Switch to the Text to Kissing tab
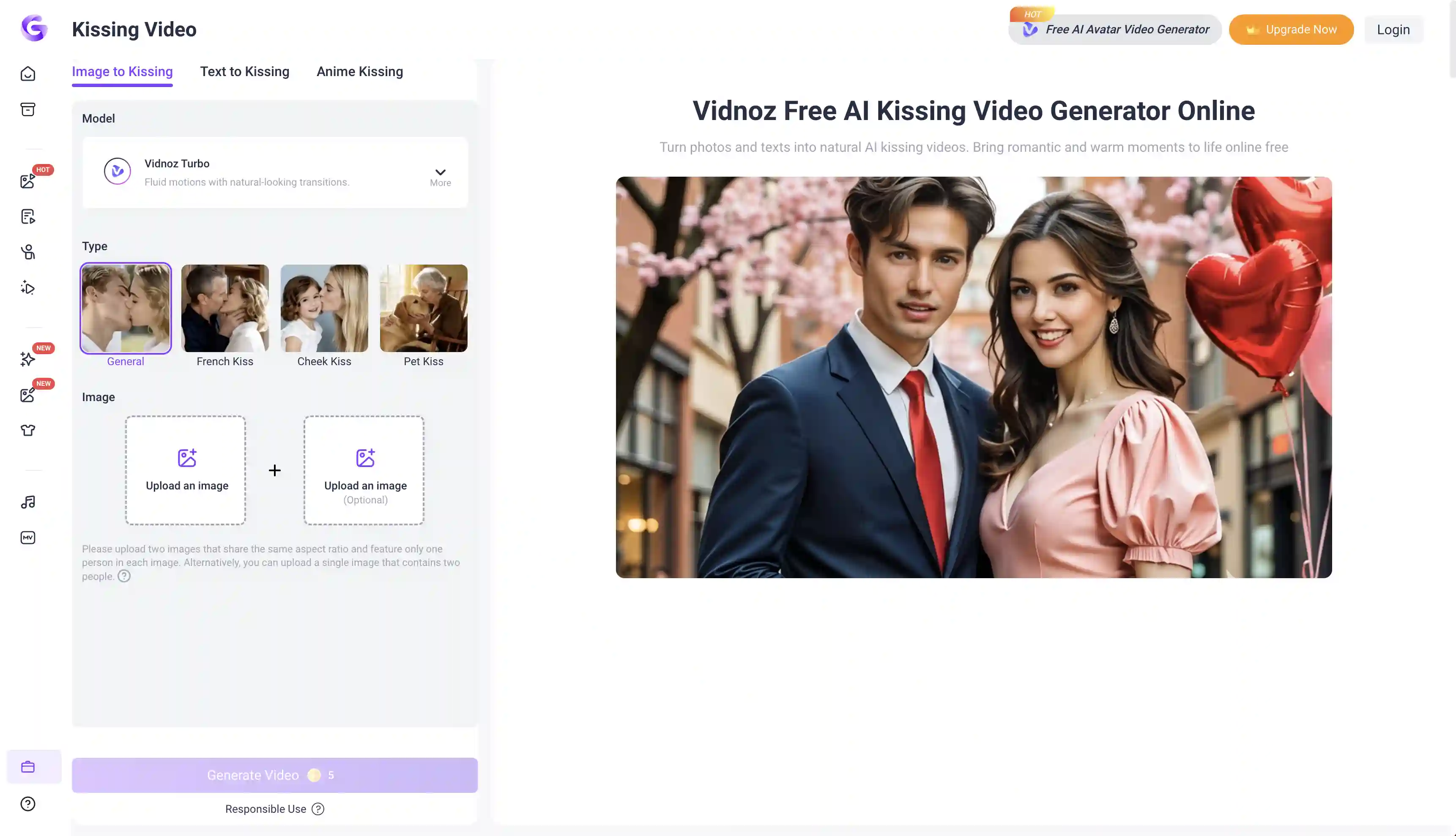Image resolution: width=1456 pixels, height=836 pixels. pyautogui.click(x=245, y=71)
